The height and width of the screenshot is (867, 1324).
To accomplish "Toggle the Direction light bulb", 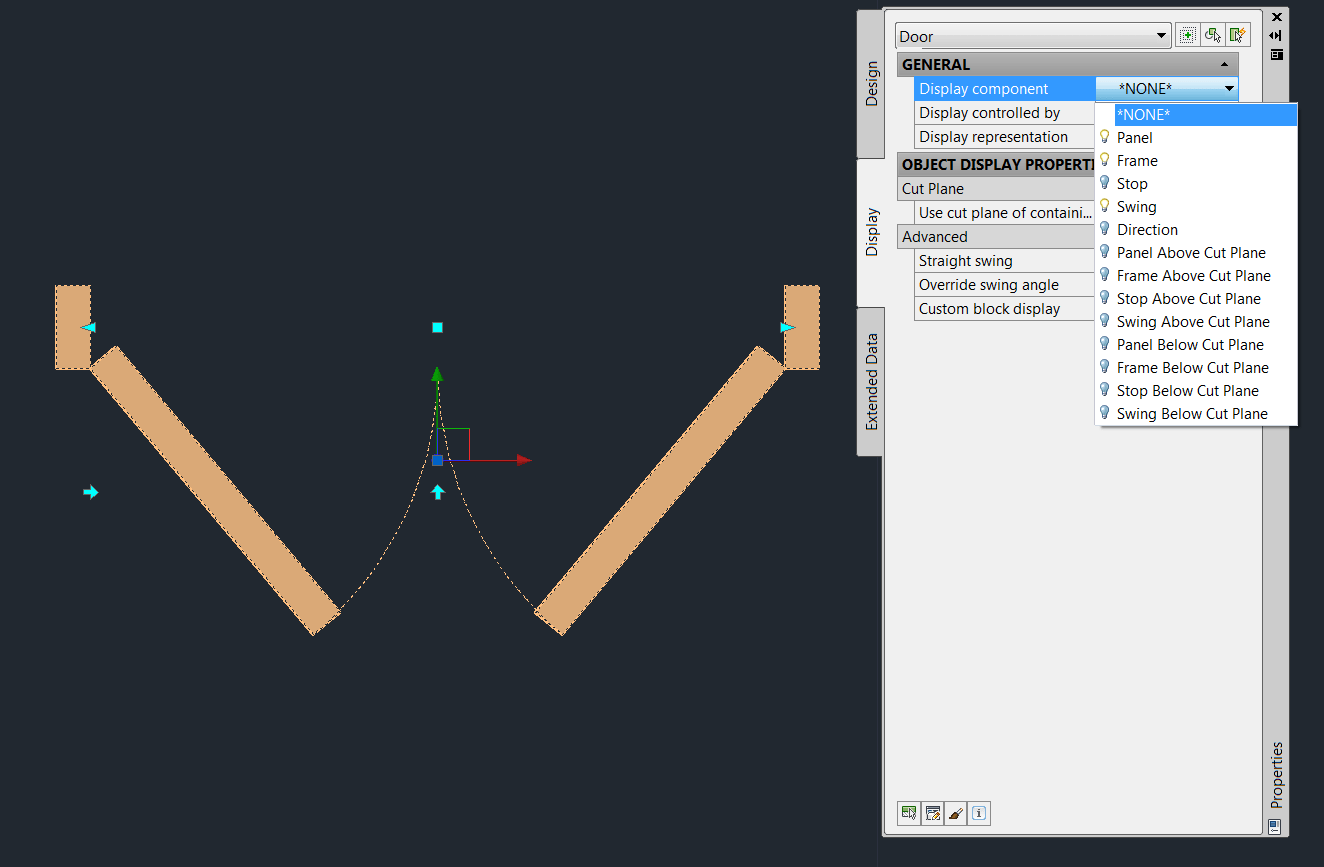I will coord(1105,229).
